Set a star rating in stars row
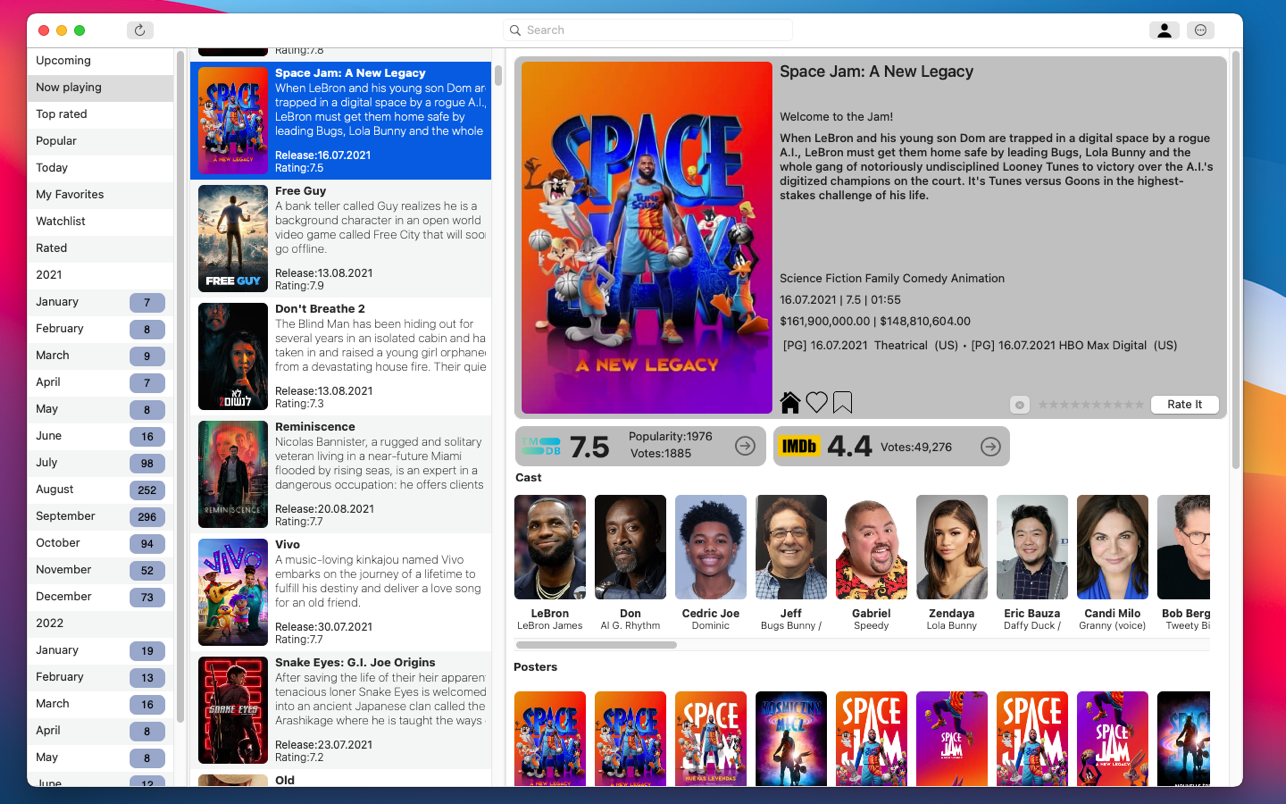Viewport: 1286px width, 804px height. click(x=1091, y=405)
